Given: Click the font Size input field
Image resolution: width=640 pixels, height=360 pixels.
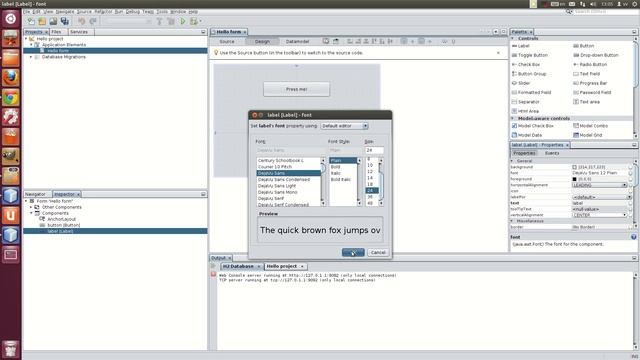Looking at the screenshot, I should (x=374, y=150).
